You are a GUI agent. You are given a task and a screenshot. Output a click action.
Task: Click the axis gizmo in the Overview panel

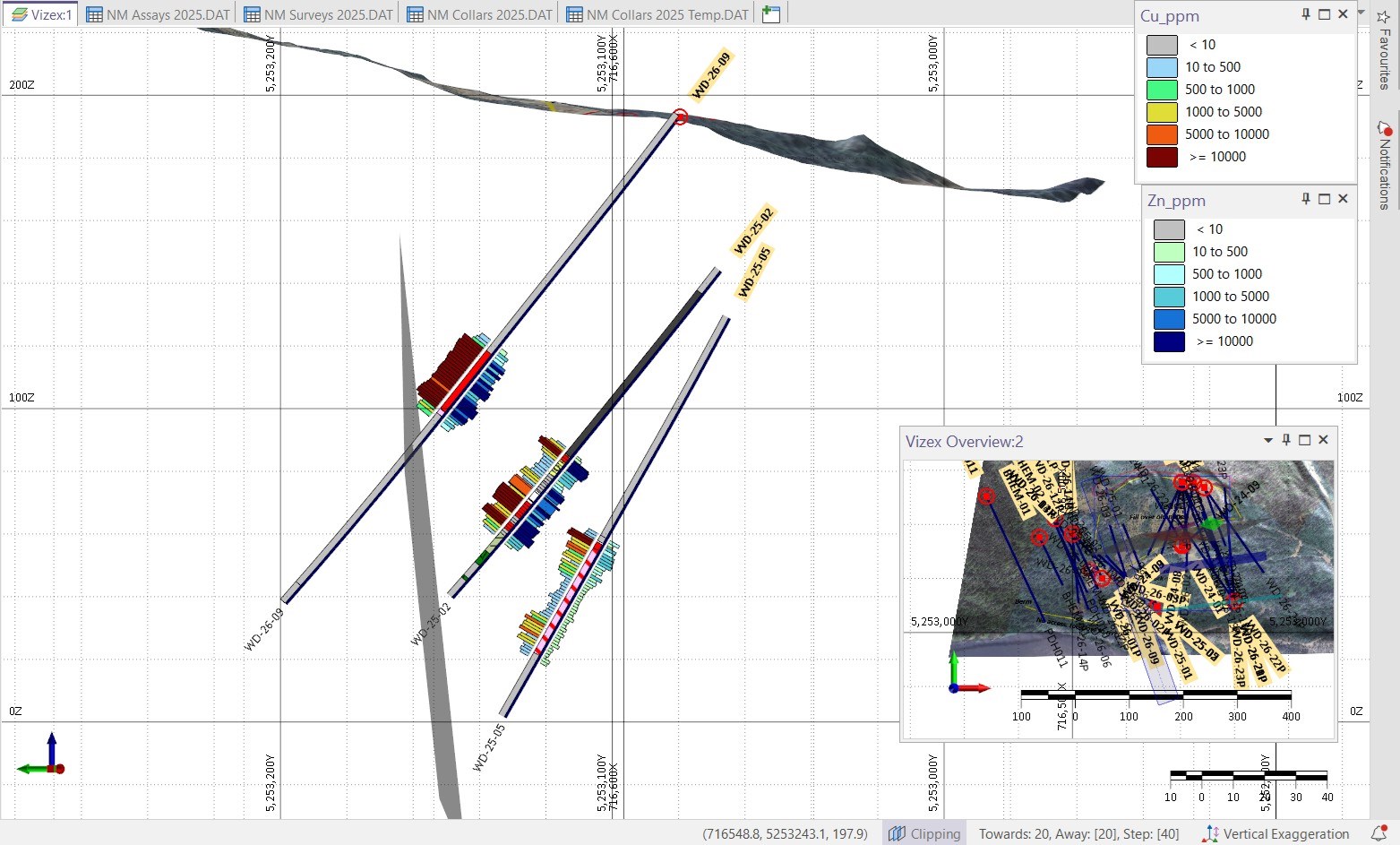click(969, 673)
